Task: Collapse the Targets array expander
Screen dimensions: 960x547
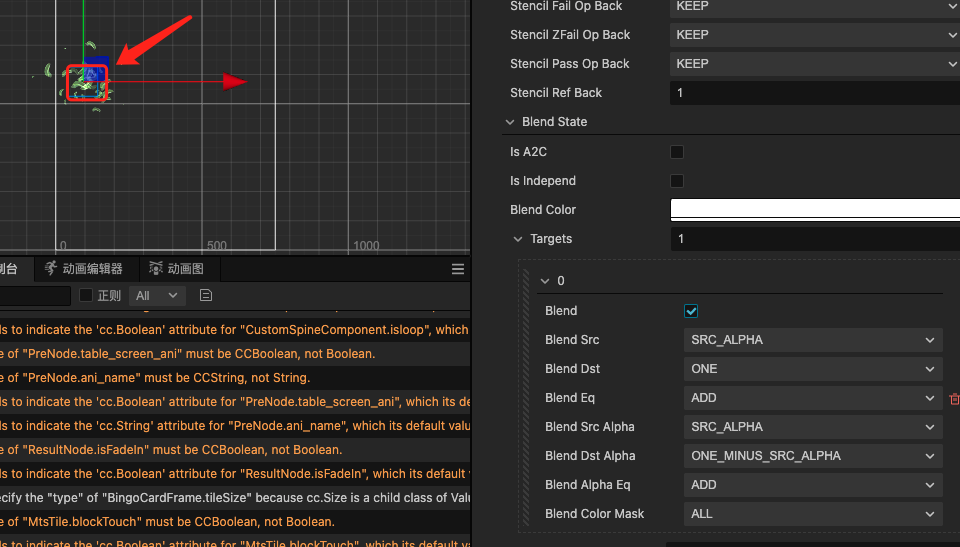Action: pyautogui.click(x=518, y=239)
